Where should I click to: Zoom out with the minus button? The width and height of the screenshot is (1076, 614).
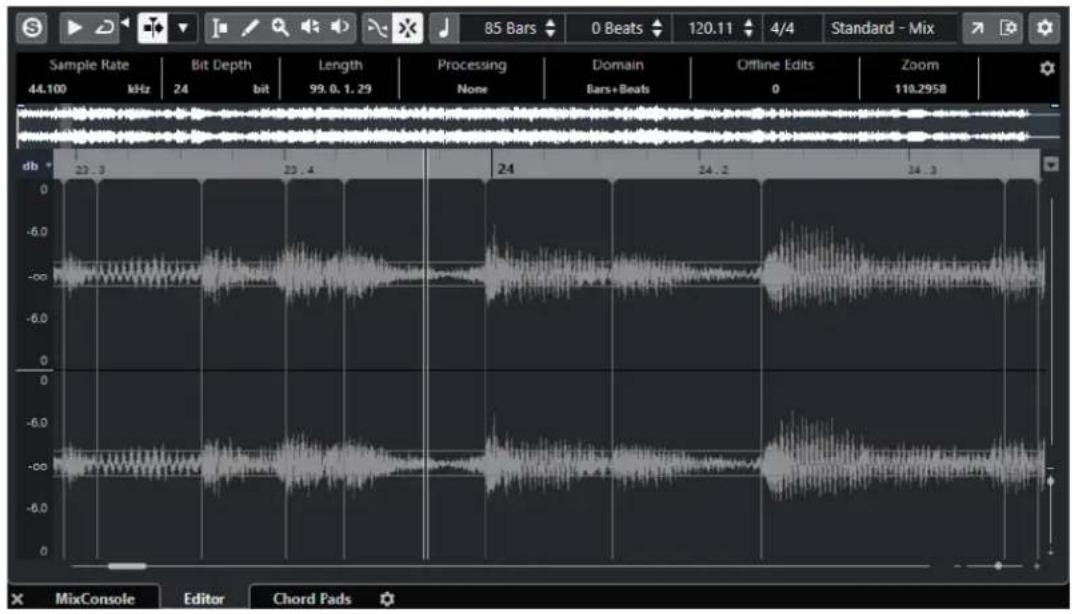(x=958, y=566)
